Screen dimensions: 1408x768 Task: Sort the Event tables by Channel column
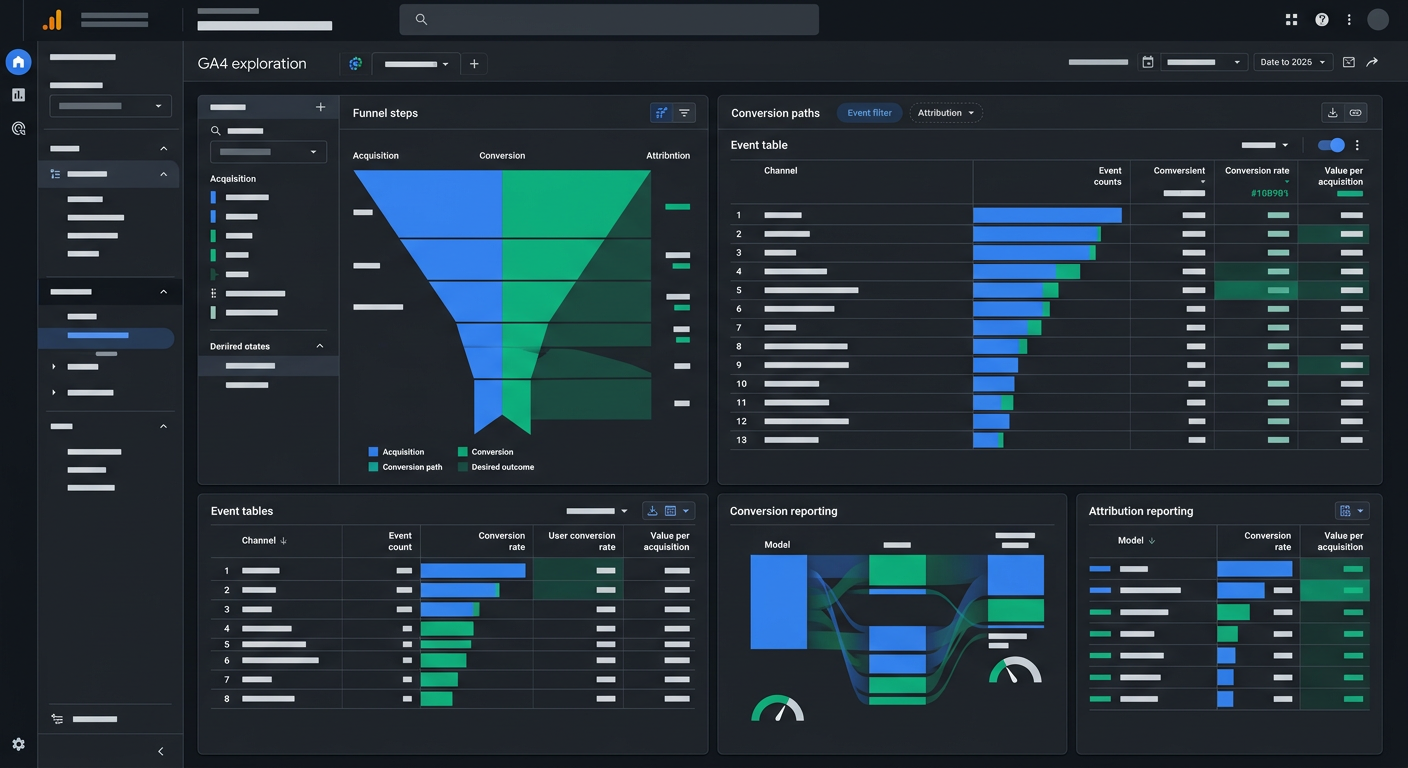point(265,541)
